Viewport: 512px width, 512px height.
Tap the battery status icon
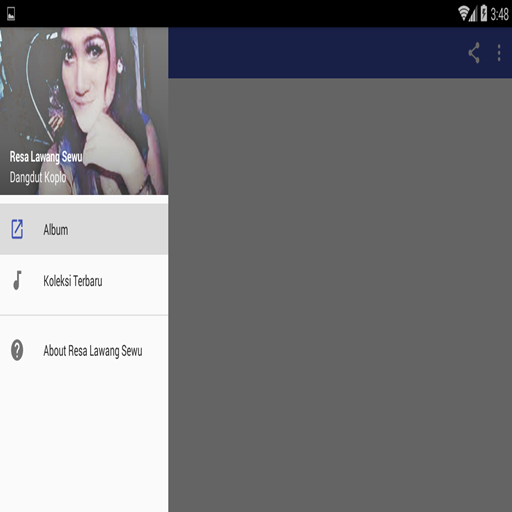coord(483,13)
